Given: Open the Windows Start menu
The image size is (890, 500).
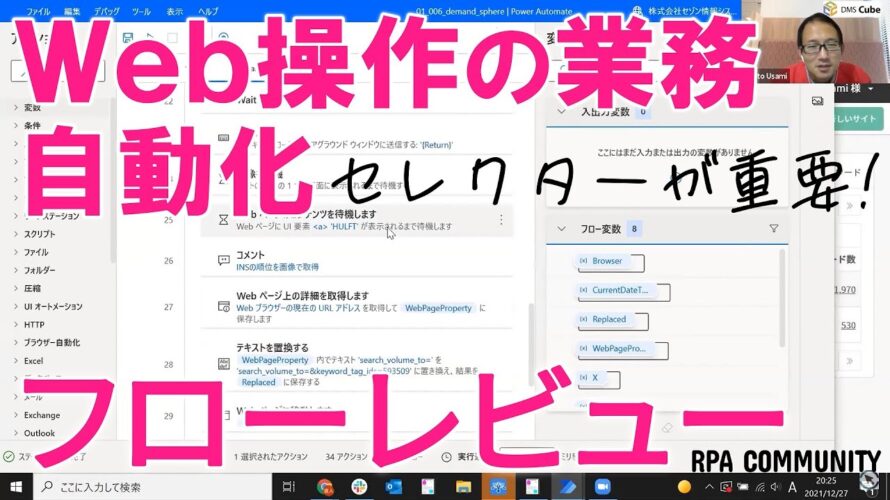Looking at the screenshot, I should pyautogui.click(x=16, y=486).
